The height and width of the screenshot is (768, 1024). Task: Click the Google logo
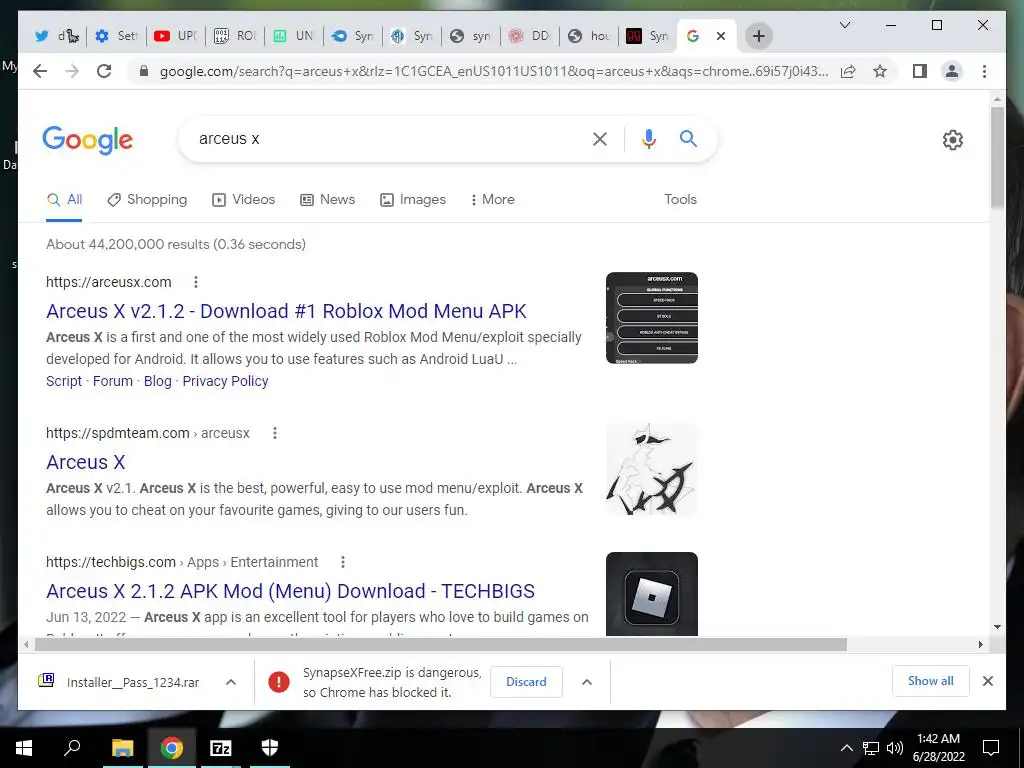click(88, 140)
